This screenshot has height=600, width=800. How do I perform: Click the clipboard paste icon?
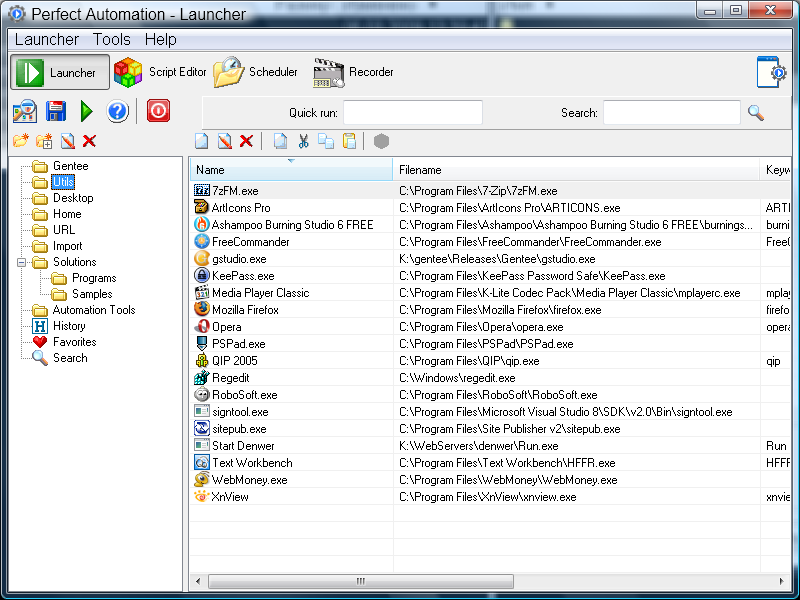tap(349, 141)
